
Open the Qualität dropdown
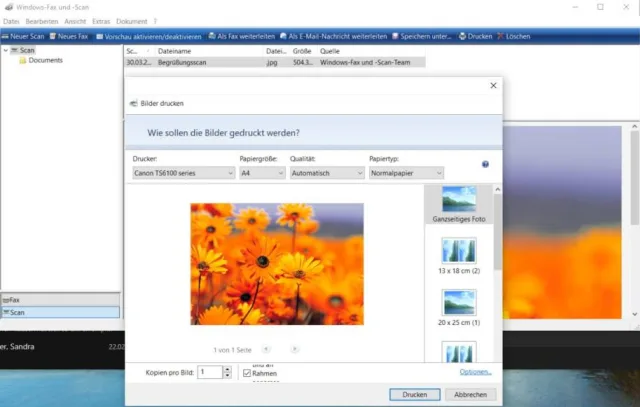327,173
